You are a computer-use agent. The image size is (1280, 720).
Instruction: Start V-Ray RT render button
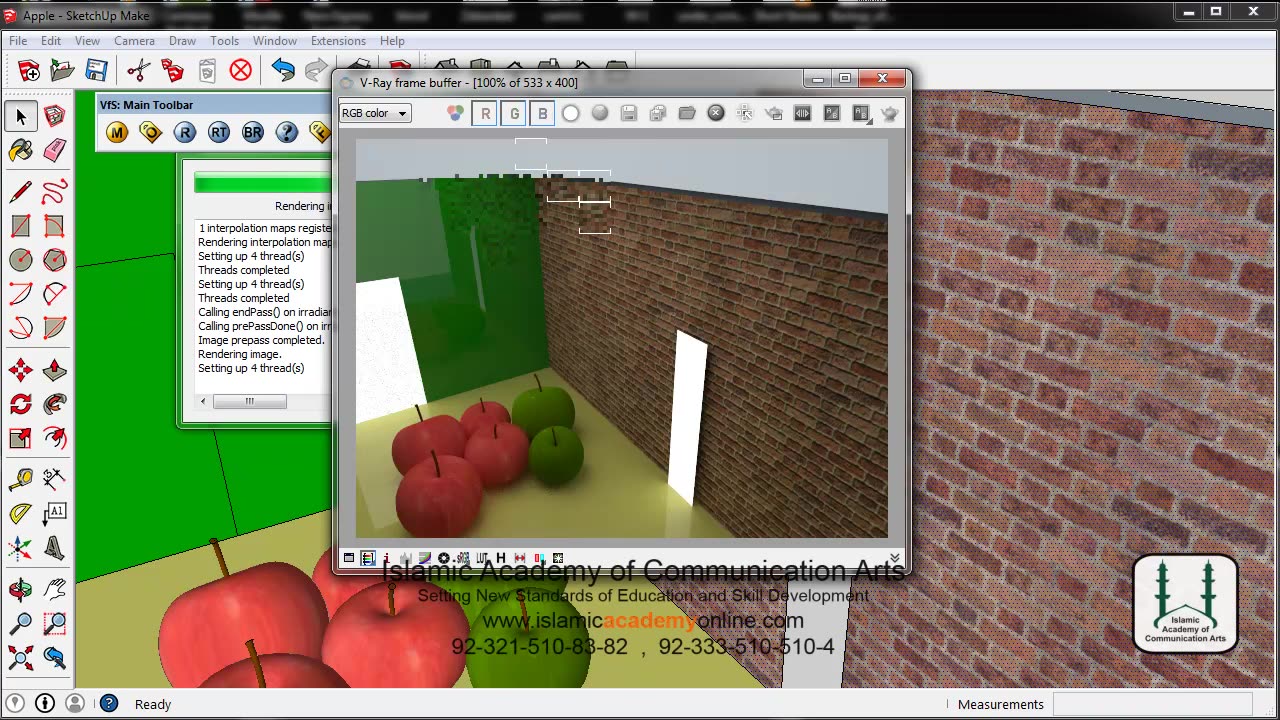219,132
